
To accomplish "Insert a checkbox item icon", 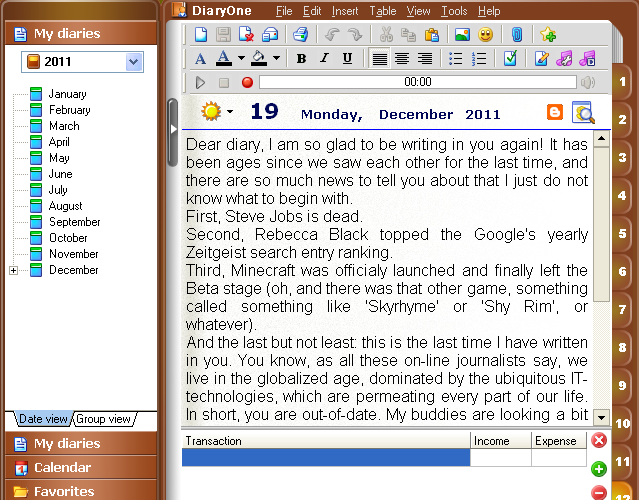I will (510, 59).
